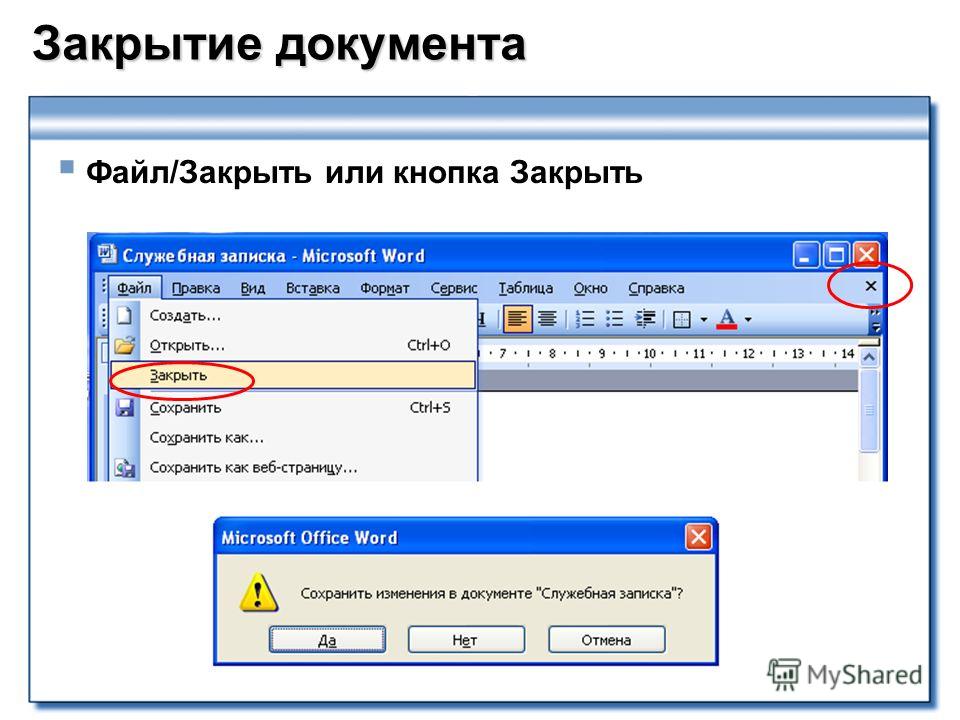Viewport: 960px width, 720px height.
Task: Click the indent icon after the bulleted list
Action: click(645, 319)
